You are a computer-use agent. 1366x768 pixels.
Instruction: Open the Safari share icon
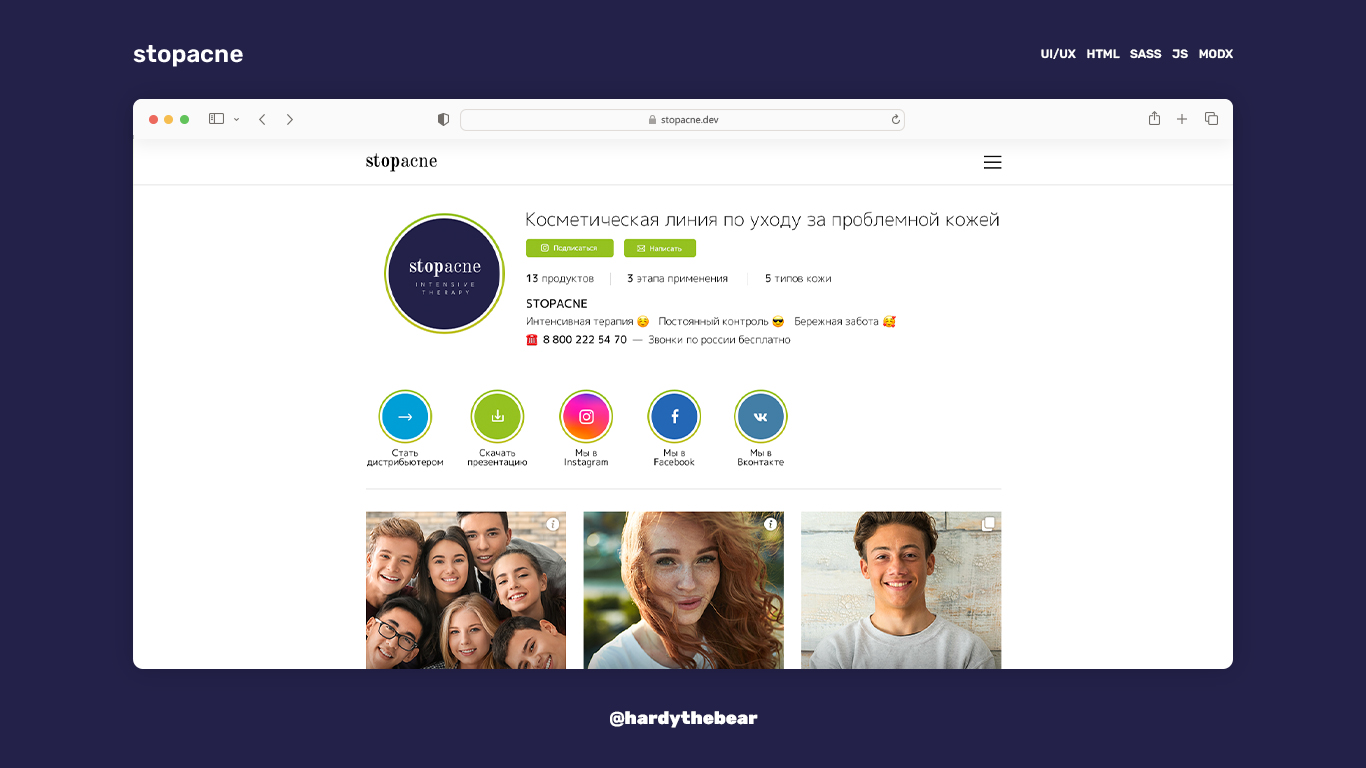[x=1154, y=118]
